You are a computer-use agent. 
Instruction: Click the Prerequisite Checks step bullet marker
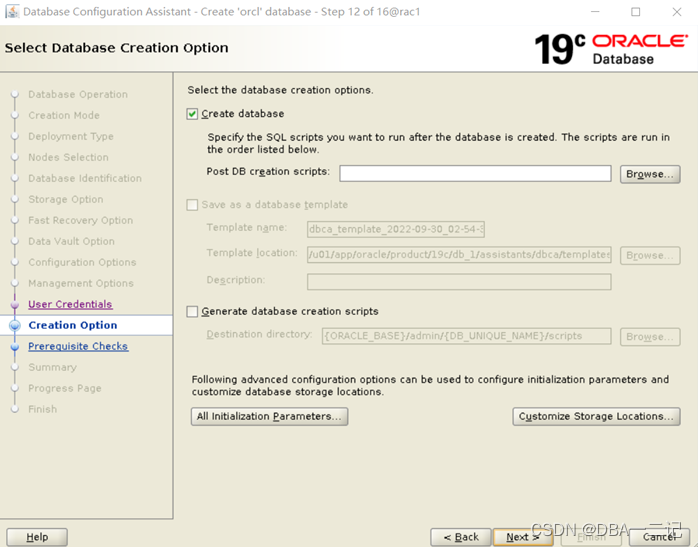pyautogui.click(x=15, y=347)
